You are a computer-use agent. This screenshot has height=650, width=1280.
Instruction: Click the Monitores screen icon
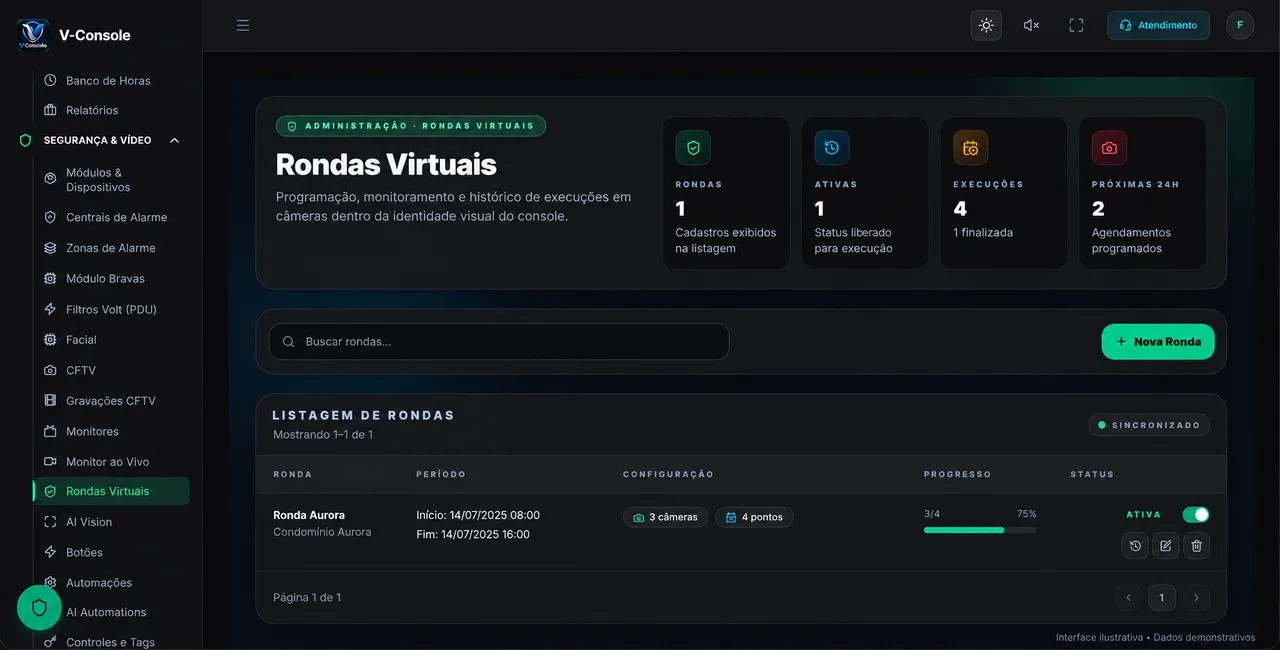(x=50, y=431)
